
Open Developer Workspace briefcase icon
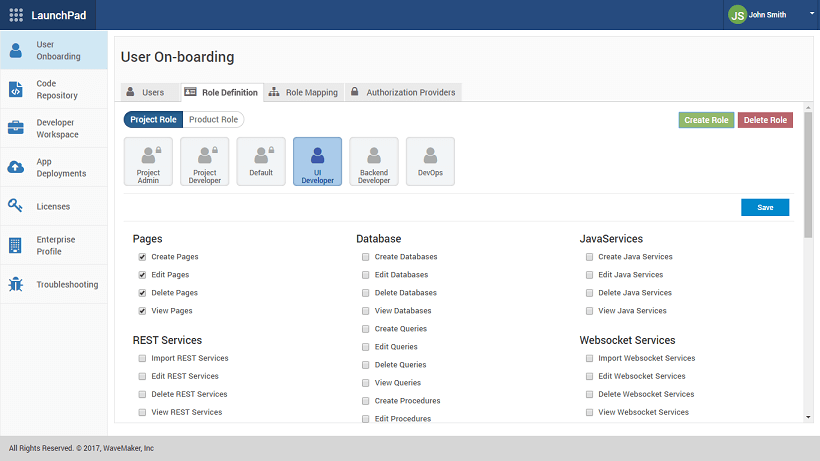click(16, 128)
